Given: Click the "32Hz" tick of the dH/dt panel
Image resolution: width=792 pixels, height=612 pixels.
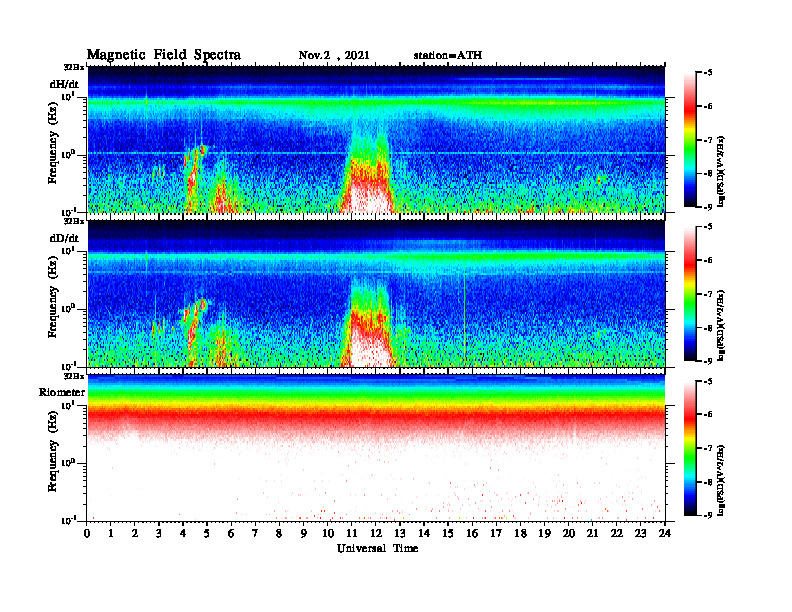Looking at the screenshot, I should coord(74,67).
